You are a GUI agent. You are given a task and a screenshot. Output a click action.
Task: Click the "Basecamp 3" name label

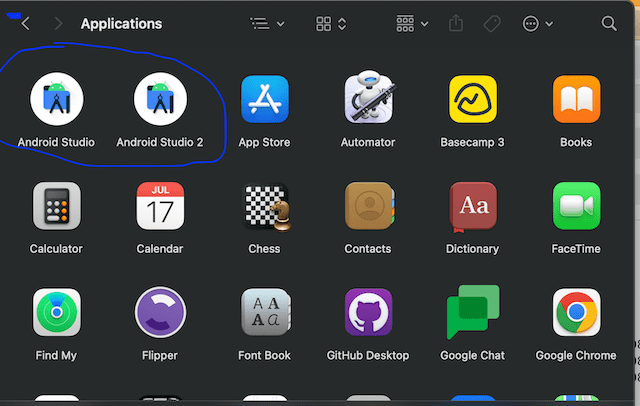pos(472,142)
